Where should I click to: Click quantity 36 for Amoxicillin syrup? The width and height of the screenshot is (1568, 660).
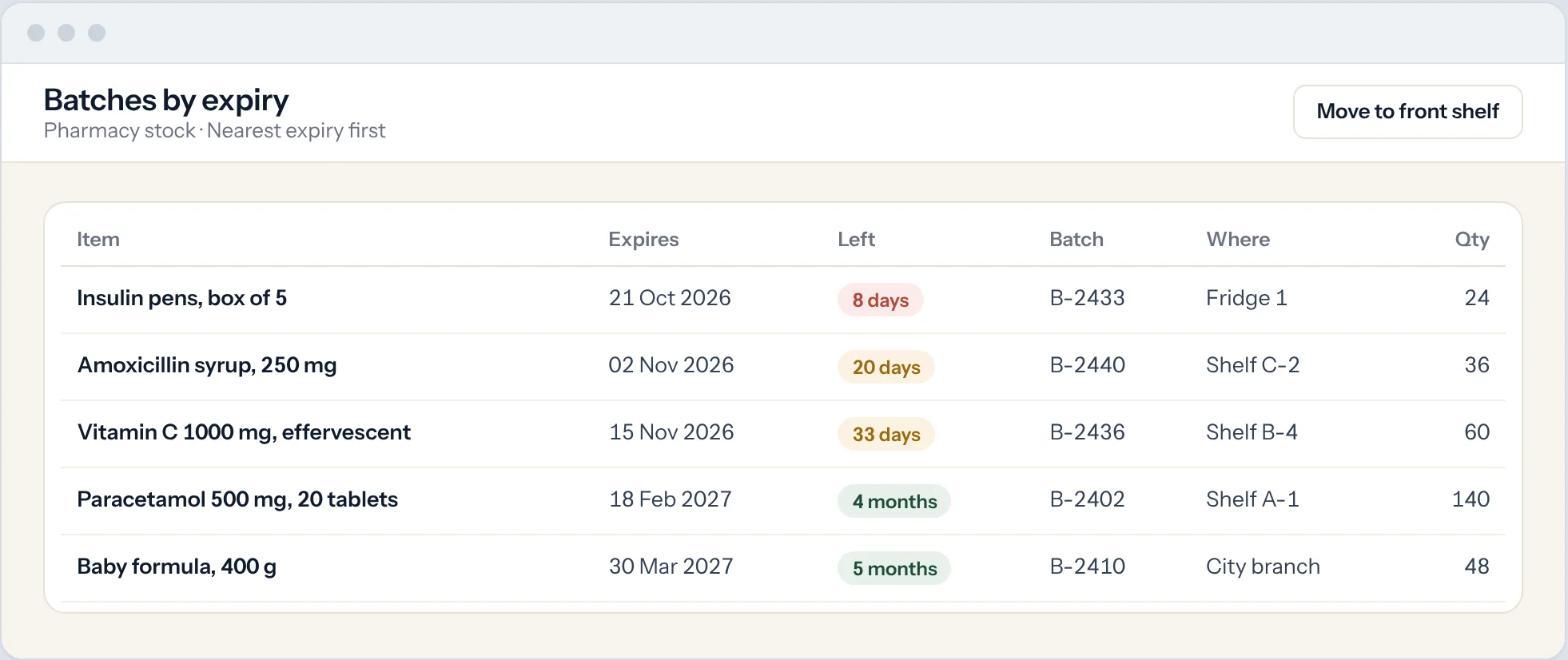(x=1477, y=365)
